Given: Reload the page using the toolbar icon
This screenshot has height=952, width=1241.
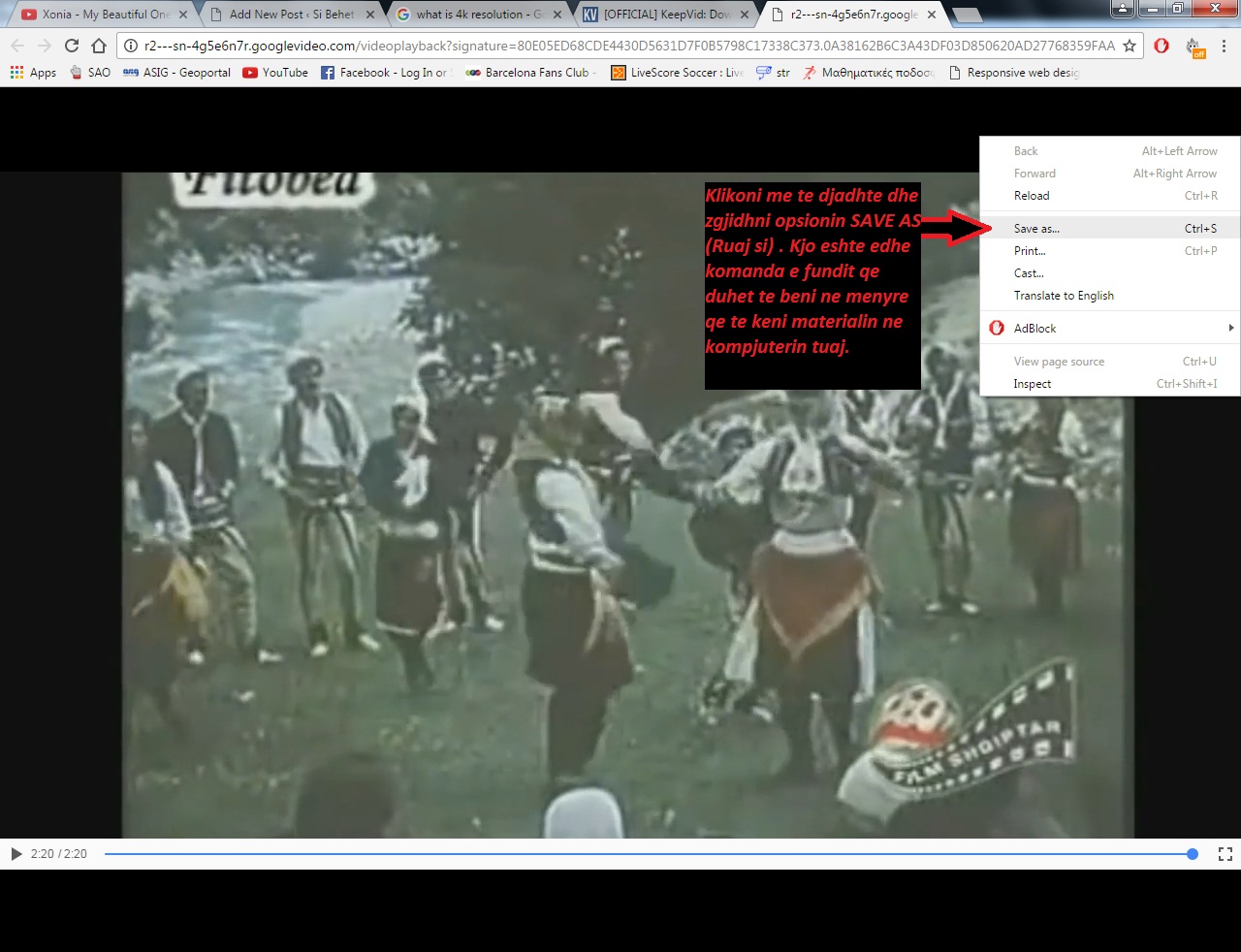Looking at the screenshot, I should tap(72, 46).
